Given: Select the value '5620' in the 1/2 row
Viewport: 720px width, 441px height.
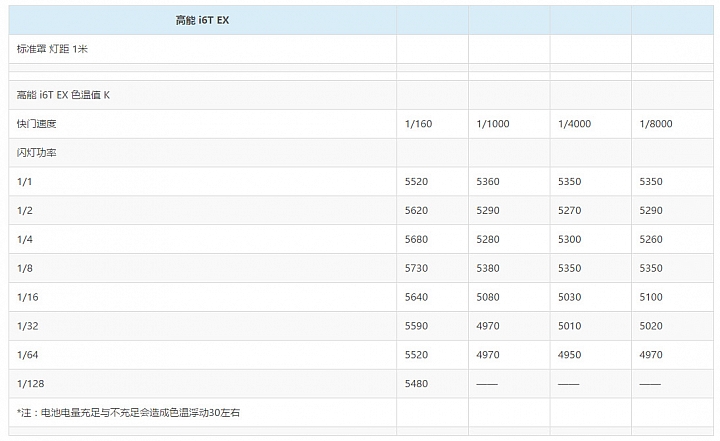Looking at the screenshot, I should pyautogui.click(x=416, y=211).
